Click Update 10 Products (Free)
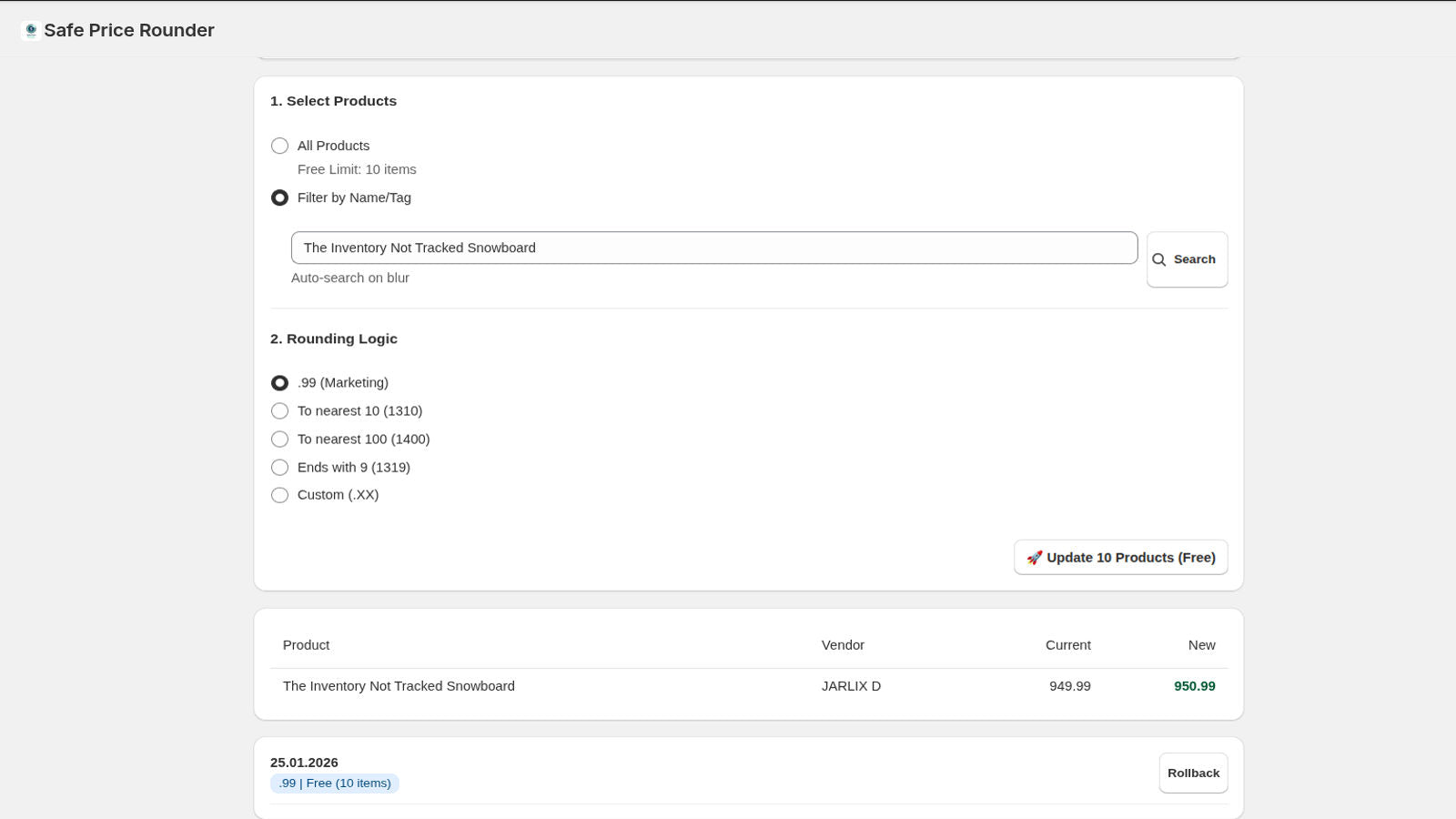Image resolution: width=1456 pixels, height=819 pixels. click(1120, 557)
